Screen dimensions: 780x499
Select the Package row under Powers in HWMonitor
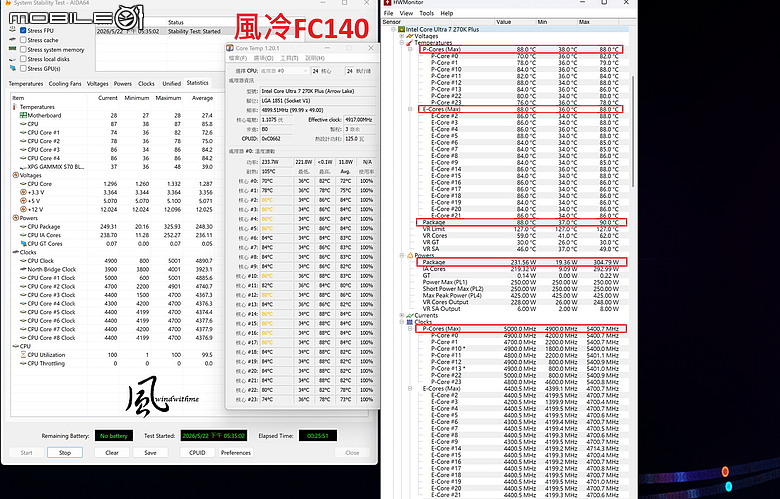tap(521, 262)
